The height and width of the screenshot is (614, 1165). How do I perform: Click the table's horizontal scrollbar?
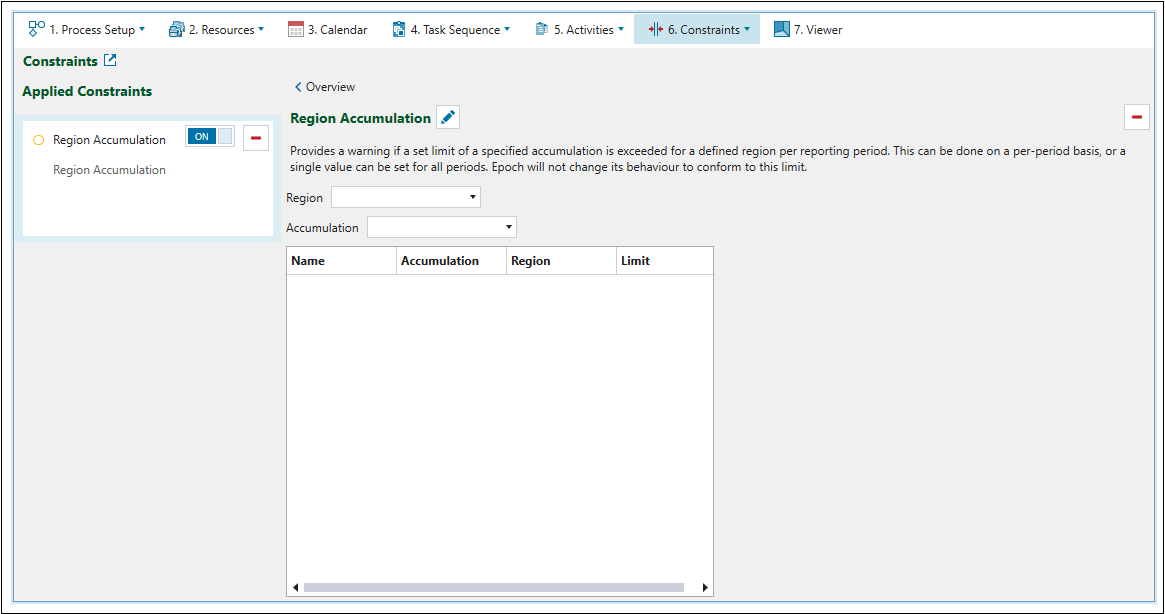click(x=493, y=588)
